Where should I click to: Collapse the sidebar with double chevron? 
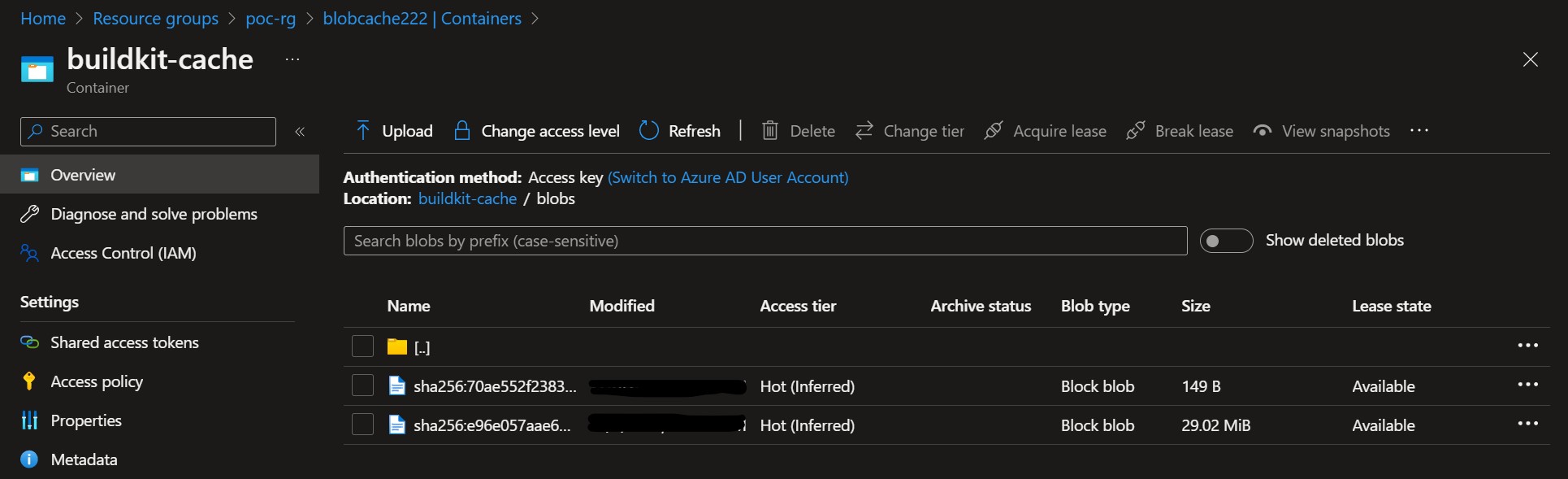click(x=300, y=131)
